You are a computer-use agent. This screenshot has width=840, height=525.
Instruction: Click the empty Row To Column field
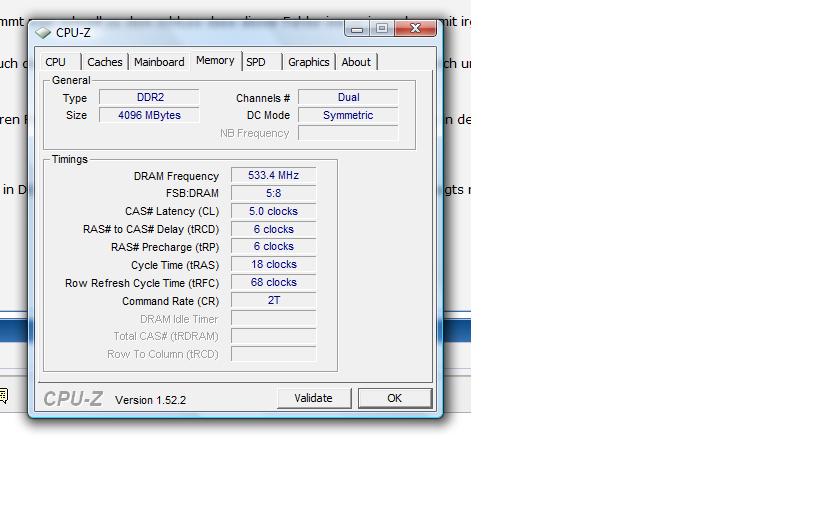click(x=274, y=354)
